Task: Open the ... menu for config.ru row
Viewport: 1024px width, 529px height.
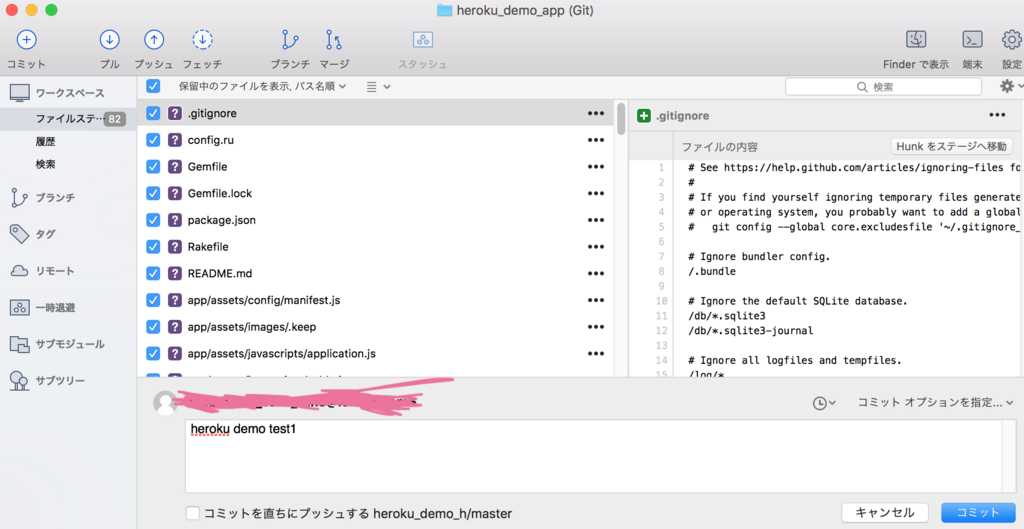Action: coord(596,140)
